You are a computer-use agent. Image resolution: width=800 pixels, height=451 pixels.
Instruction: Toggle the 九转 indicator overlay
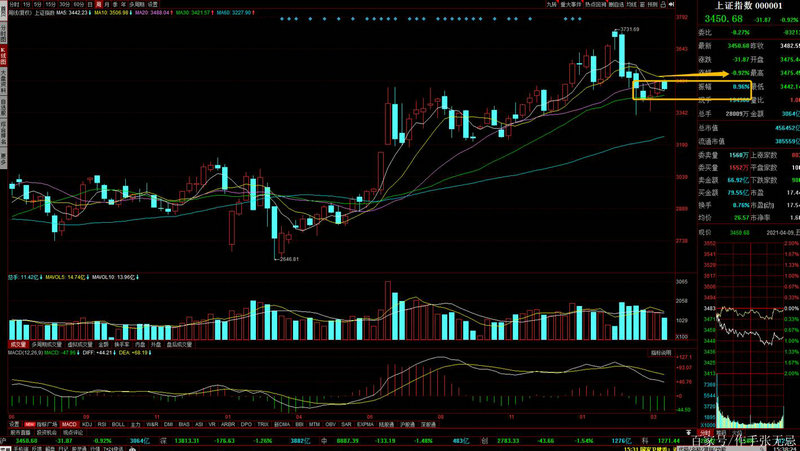549,4
